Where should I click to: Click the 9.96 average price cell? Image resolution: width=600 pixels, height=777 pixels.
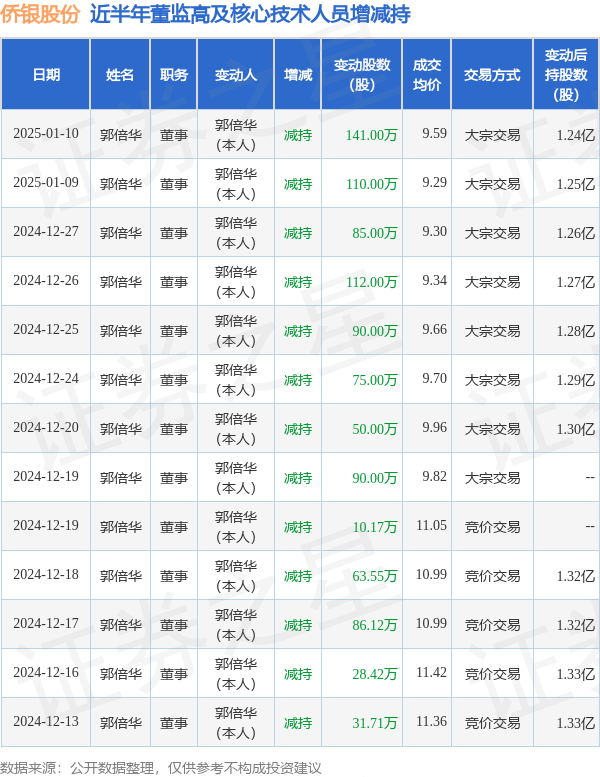[434, 429]
